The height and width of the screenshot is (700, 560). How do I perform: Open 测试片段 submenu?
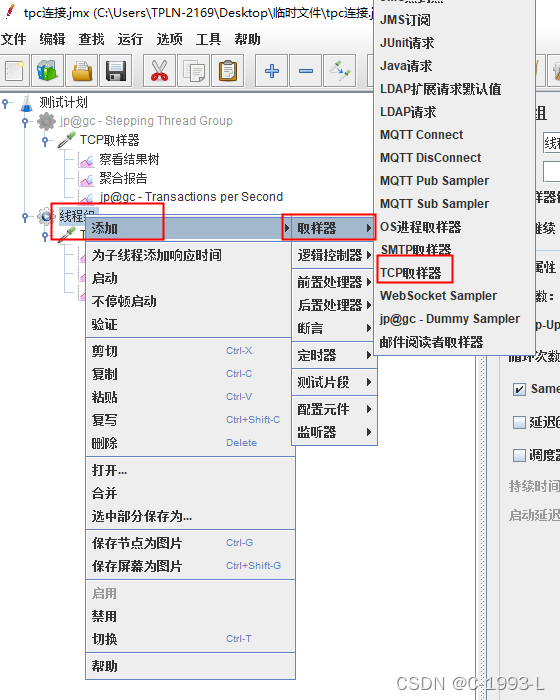[334, 382]
